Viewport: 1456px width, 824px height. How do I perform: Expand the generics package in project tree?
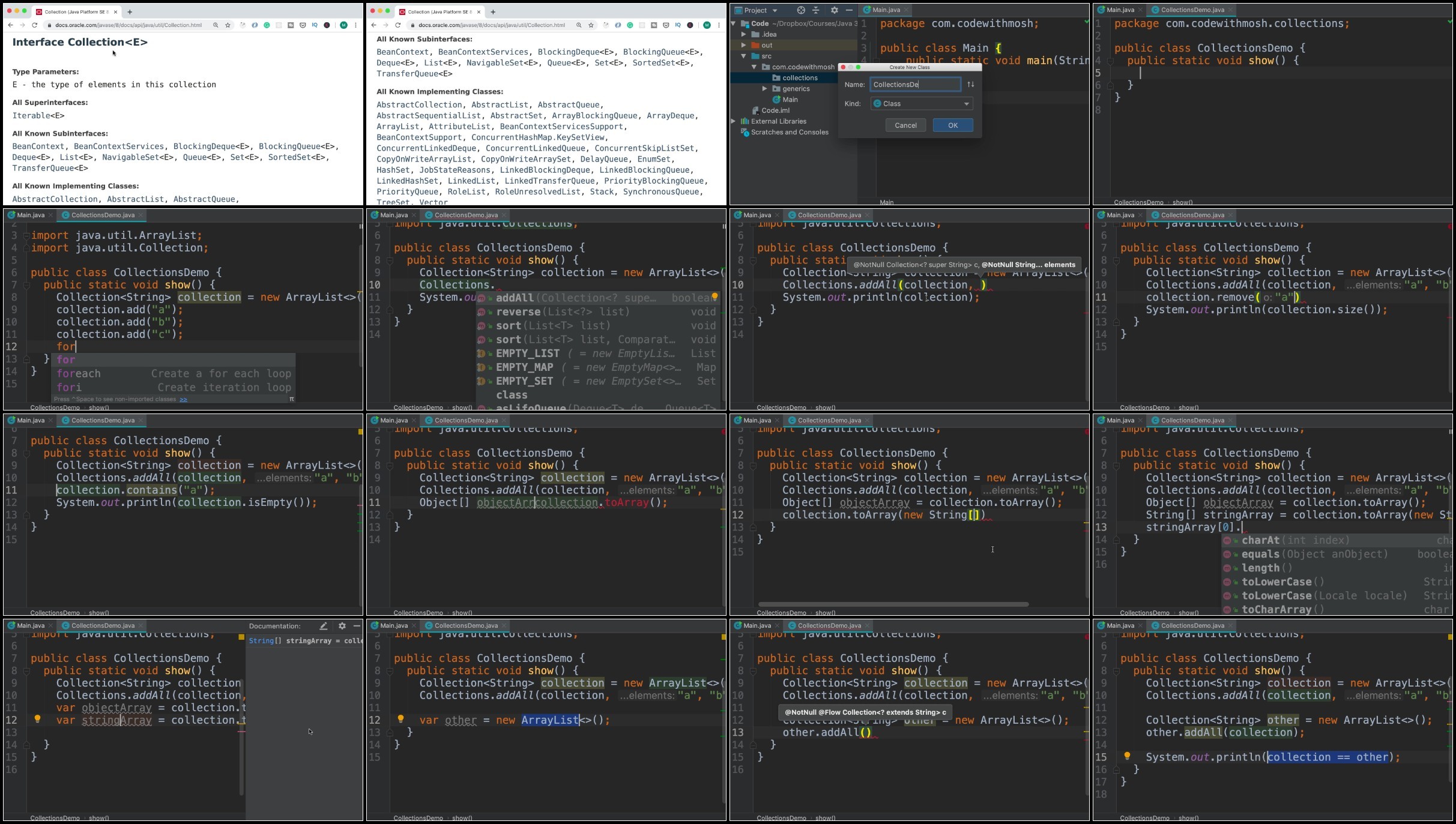click(x=764, y=89)
